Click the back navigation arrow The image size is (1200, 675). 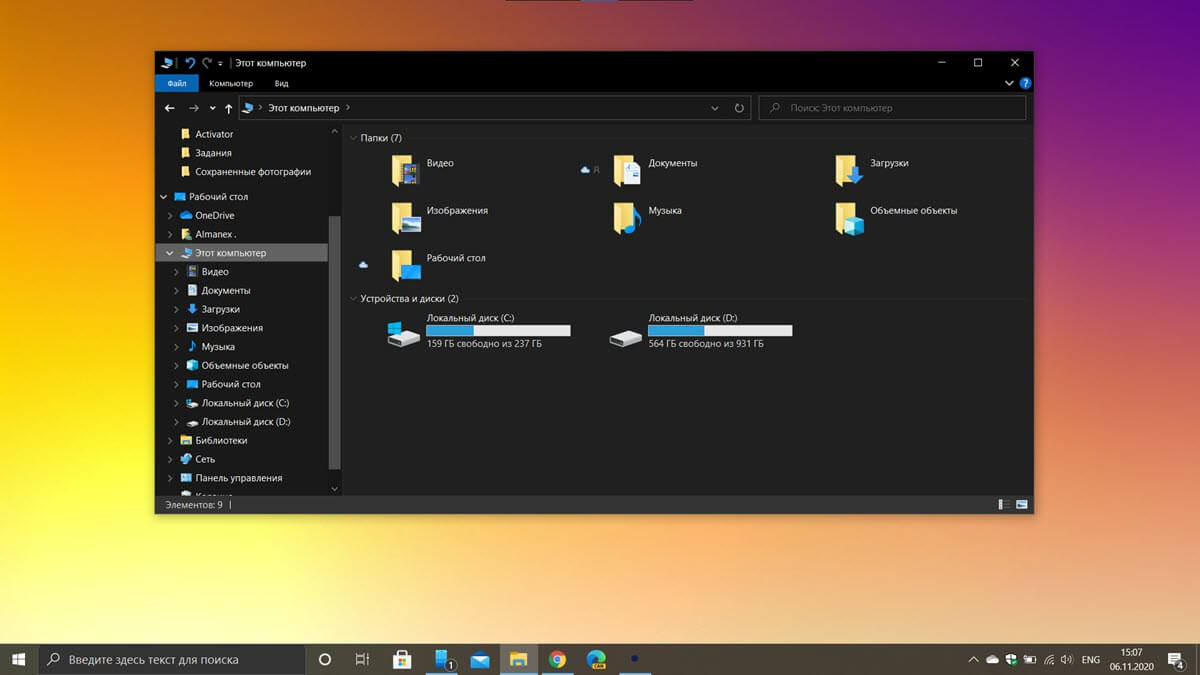(x=170, y=108)
